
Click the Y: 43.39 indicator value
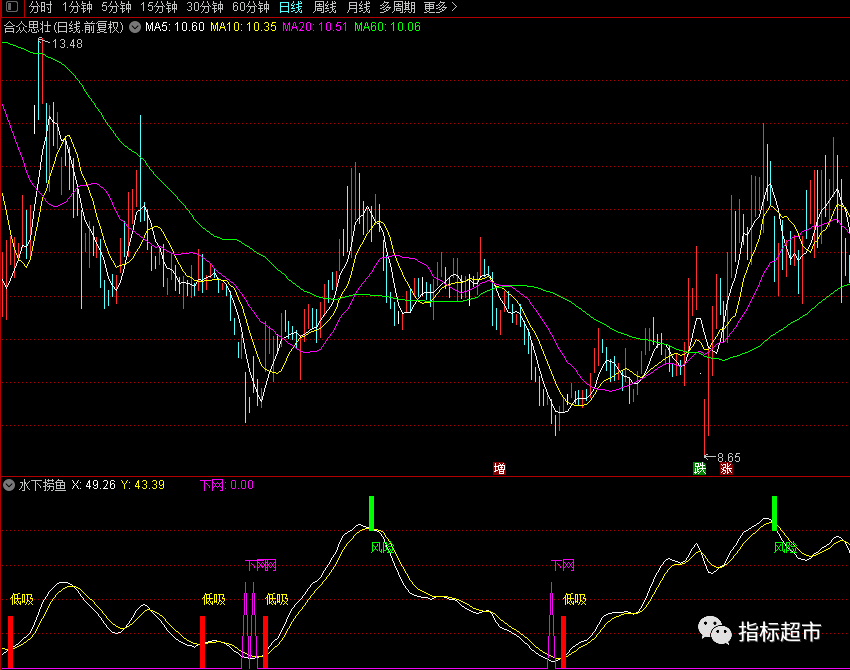(x=143, y=485)
